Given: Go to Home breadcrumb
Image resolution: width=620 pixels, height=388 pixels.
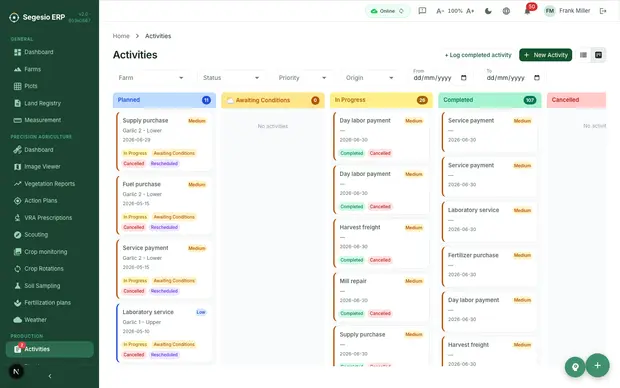Looking at the screenshot, I should point(121,36).
